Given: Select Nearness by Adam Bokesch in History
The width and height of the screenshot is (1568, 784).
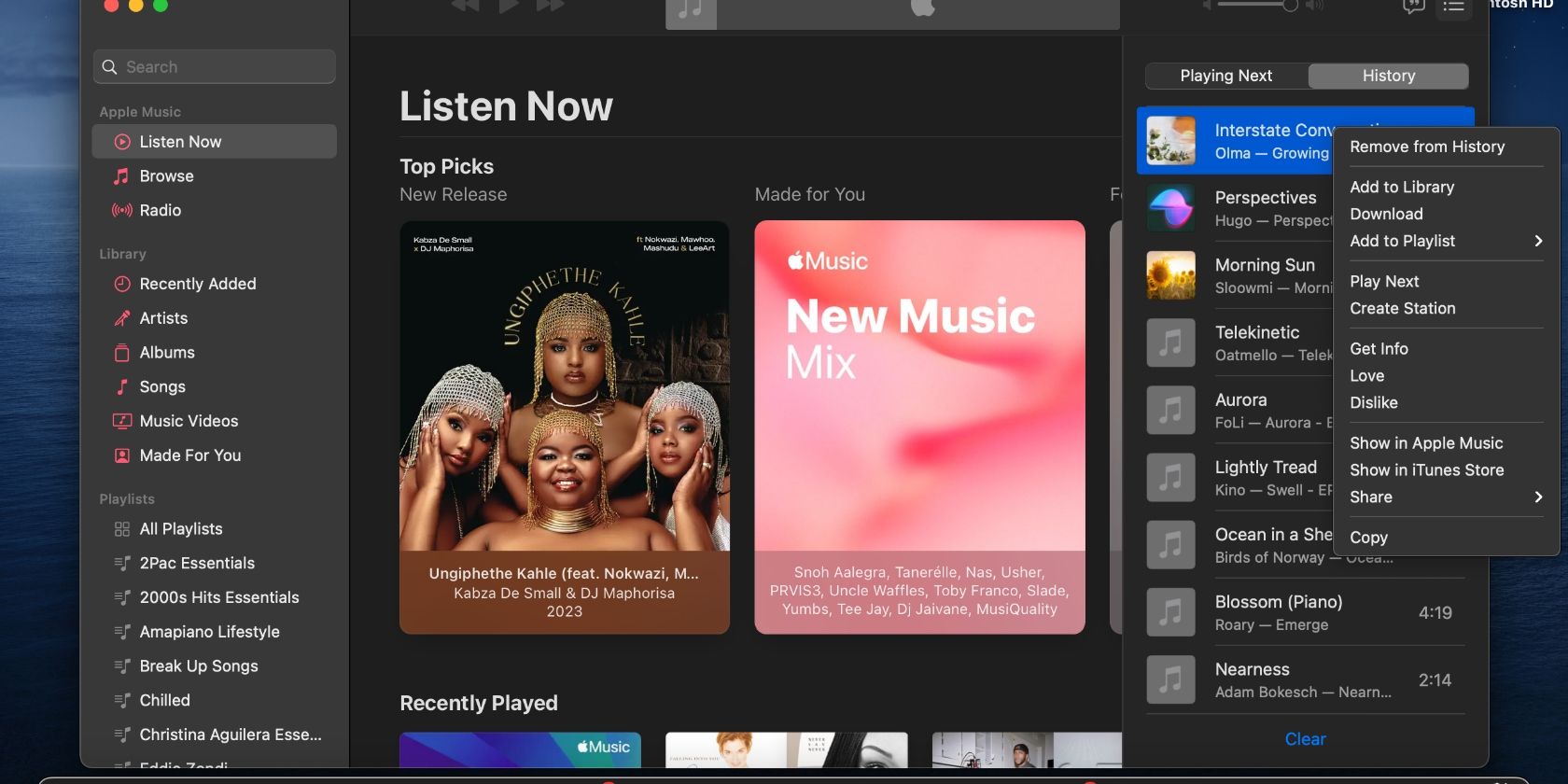Looking at the screenshot, I should coord(1305,679).
